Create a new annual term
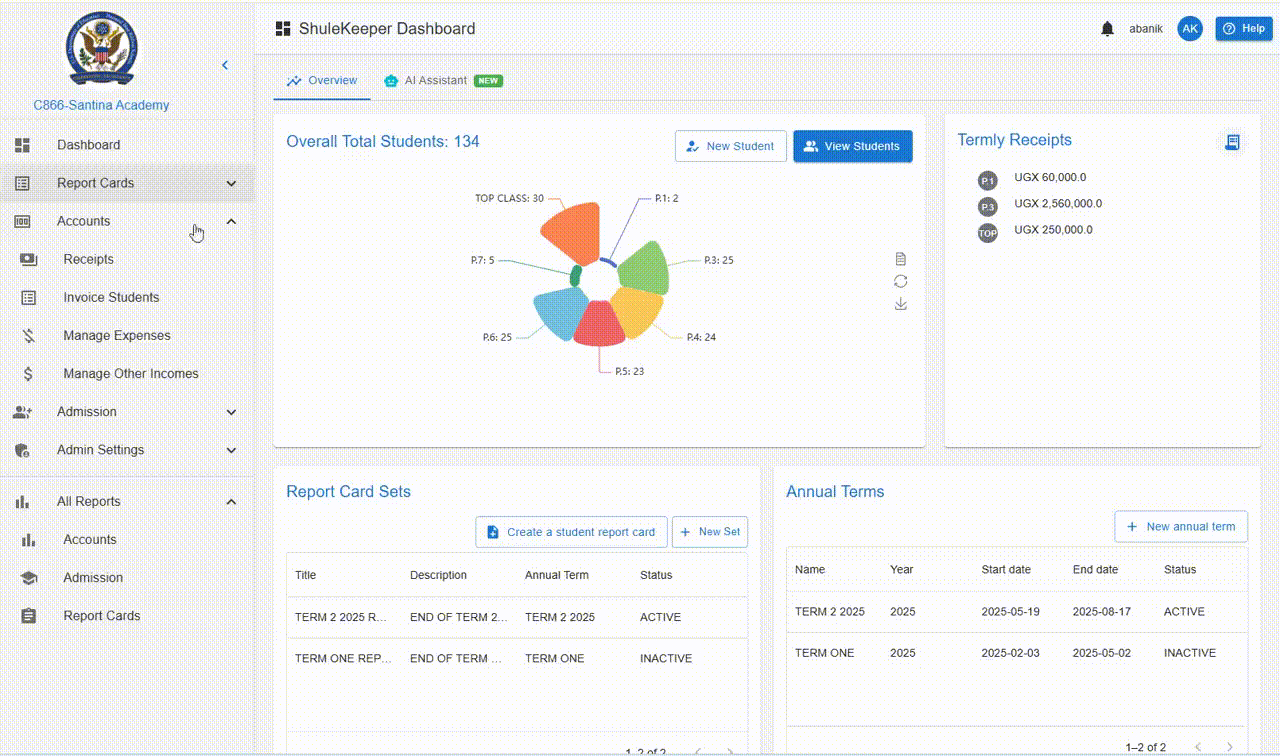The width and height of the screenshot is (1280, 756). [1181, 526]
